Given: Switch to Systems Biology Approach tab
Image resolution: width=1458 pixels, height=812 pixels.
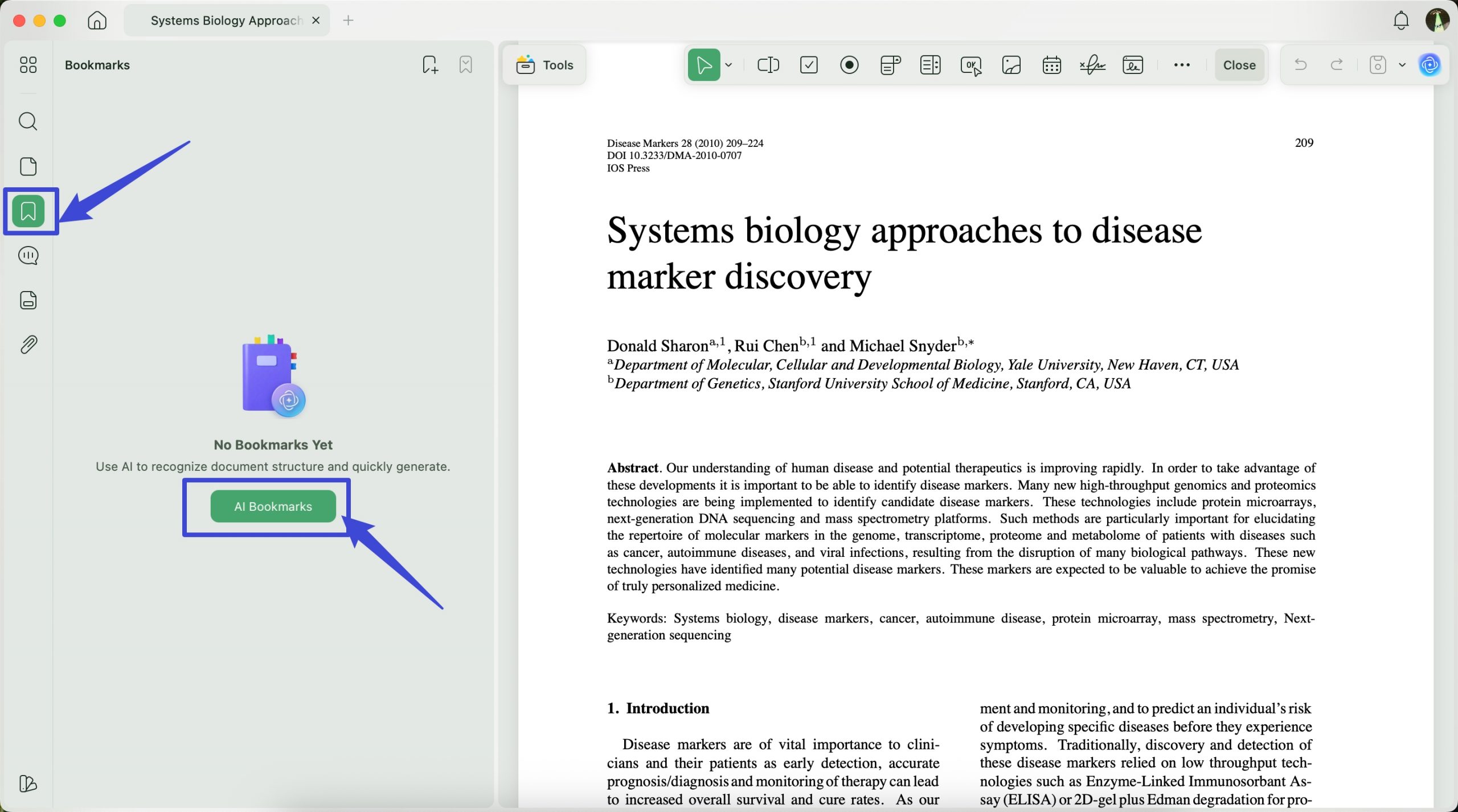Looking at the screenshot, I should tap(226, 20).
